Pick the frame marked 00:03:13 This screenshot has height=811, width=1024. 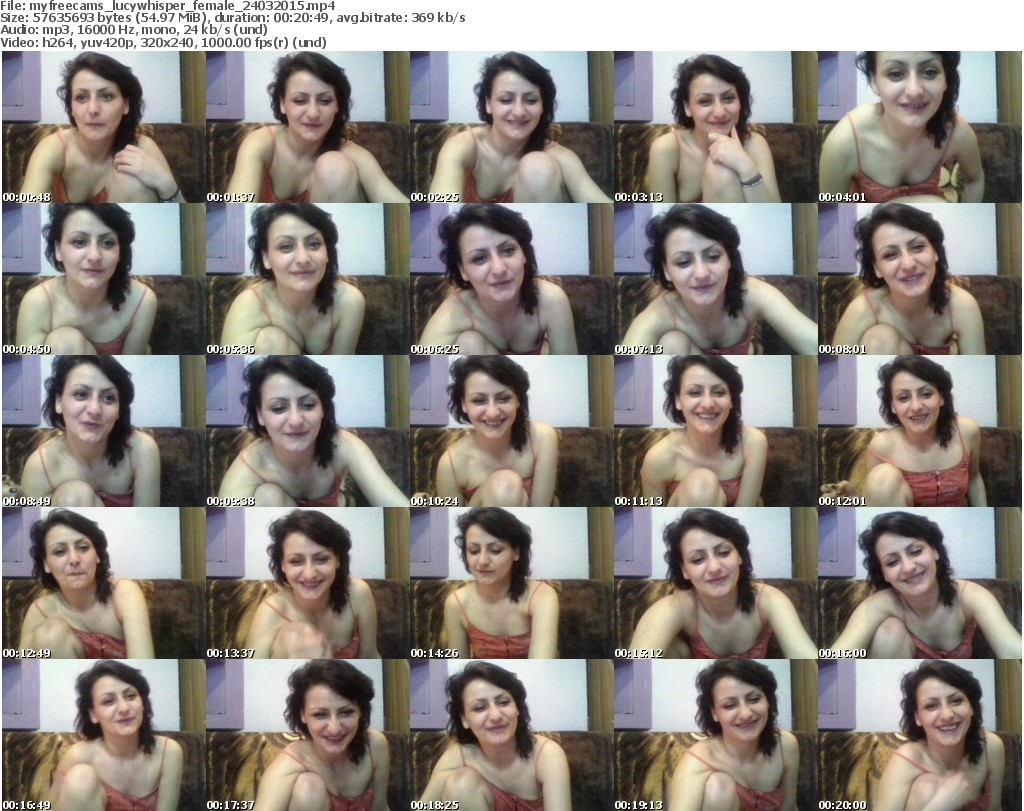[x=716, y=127]
